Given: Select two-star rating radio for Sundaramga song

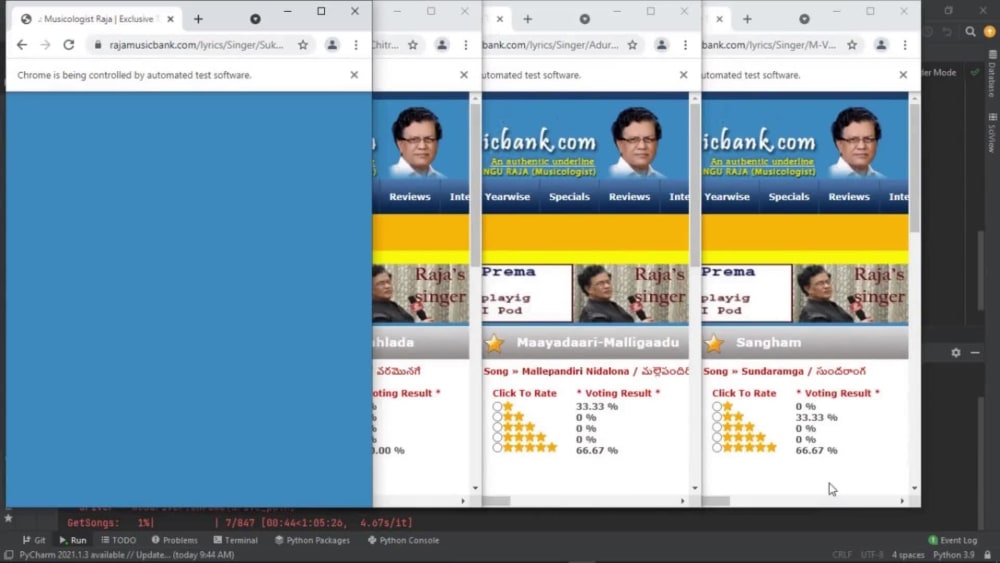Looking at the screenshot, I should [x=717, y=417].
